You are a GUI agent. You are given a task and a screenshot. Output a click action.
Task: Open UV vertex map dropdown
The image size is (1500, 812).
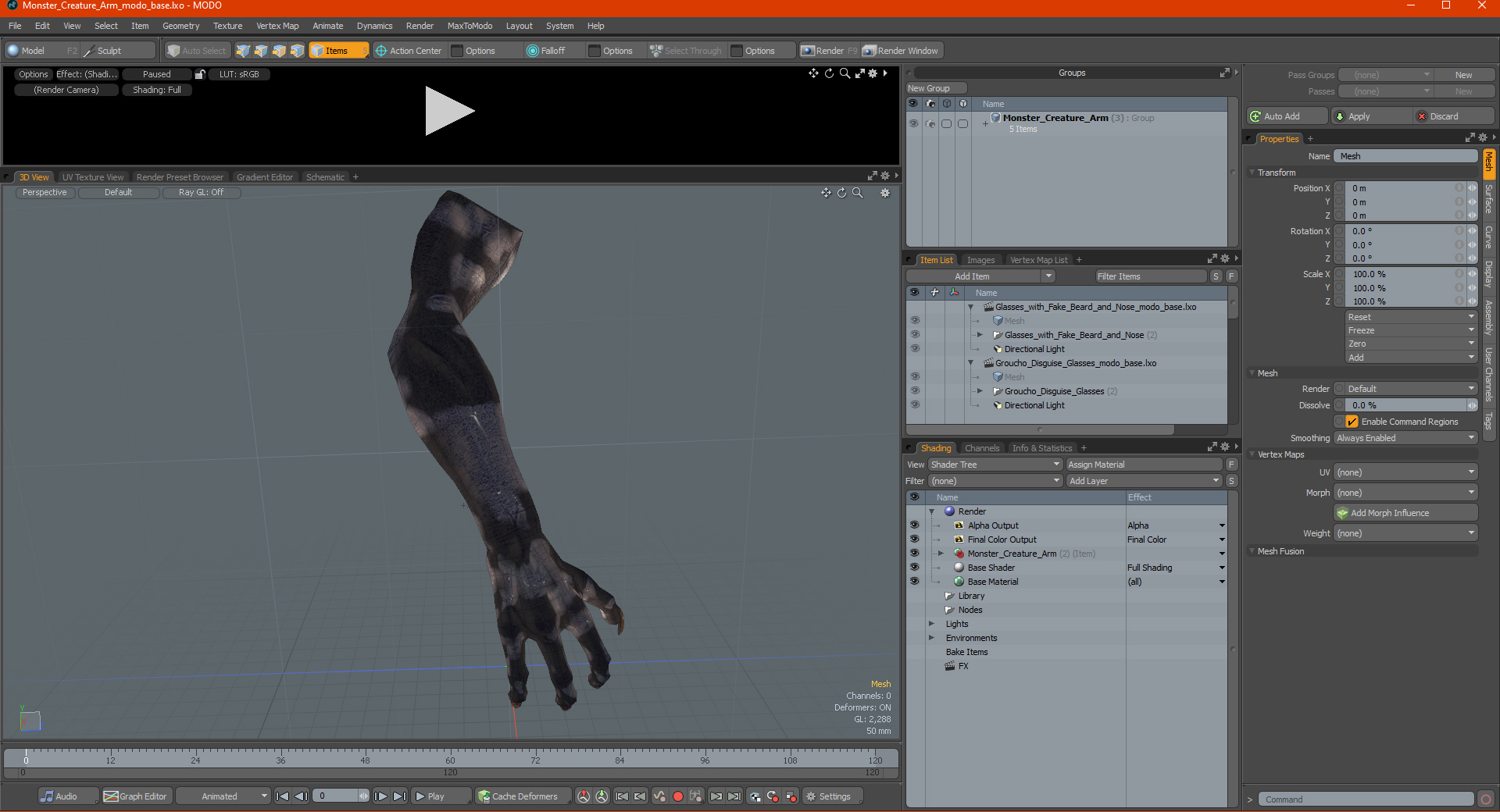tap(1405, 472)
